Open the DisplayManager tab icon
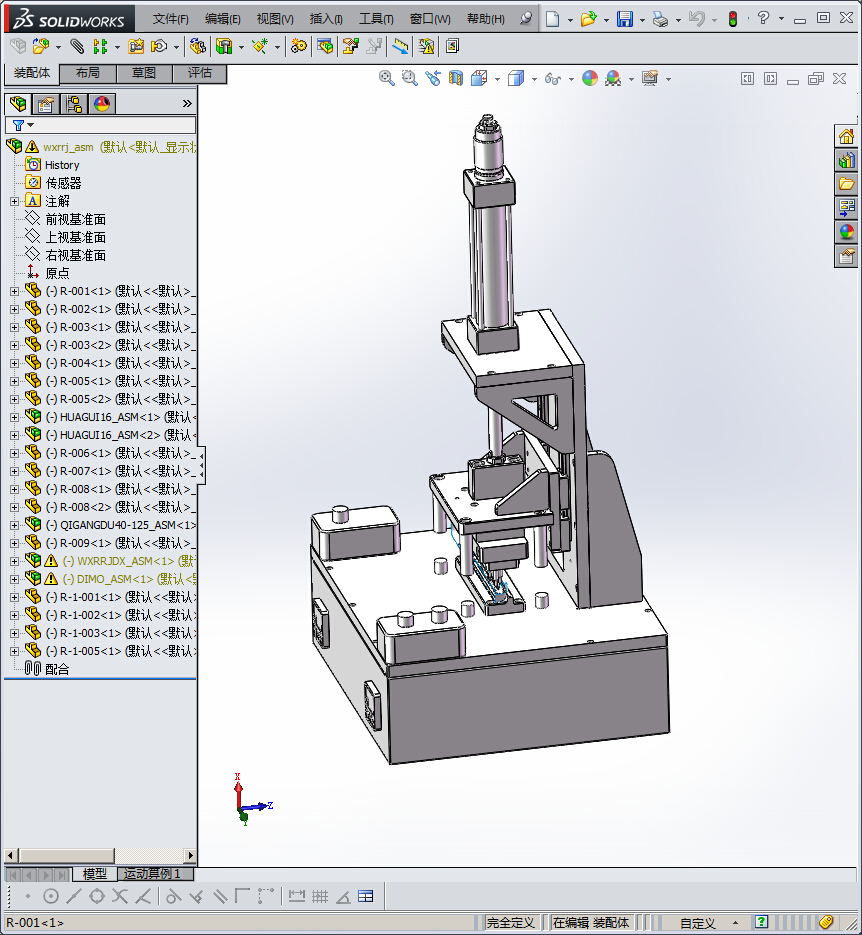This screenshot has height=935, width=862. [x=102, y=104]
